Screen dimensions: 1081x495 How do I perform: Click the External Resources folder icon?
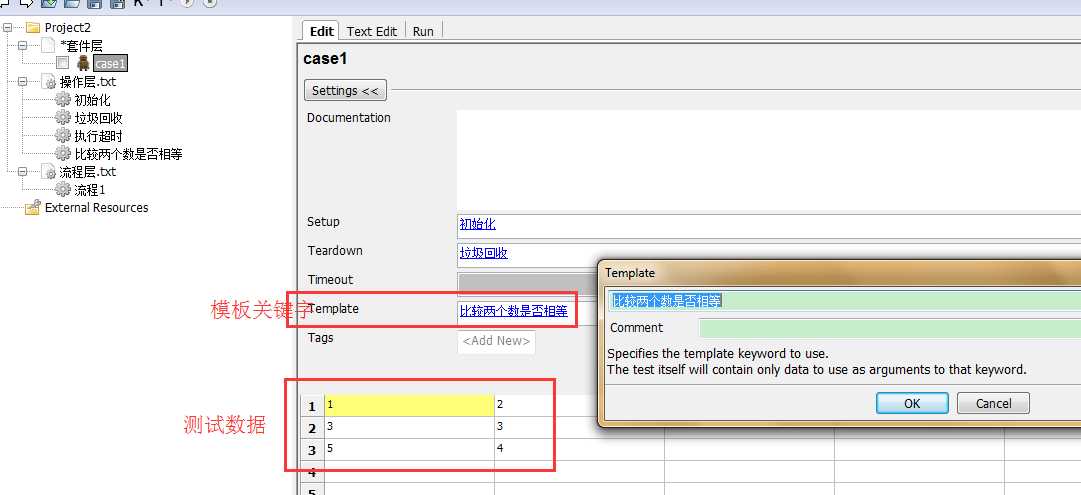[32, 208]
